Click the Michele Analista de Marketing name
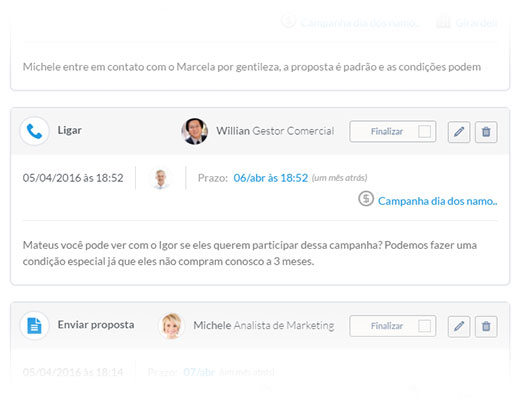520x400 pixels. coord(264,325)
